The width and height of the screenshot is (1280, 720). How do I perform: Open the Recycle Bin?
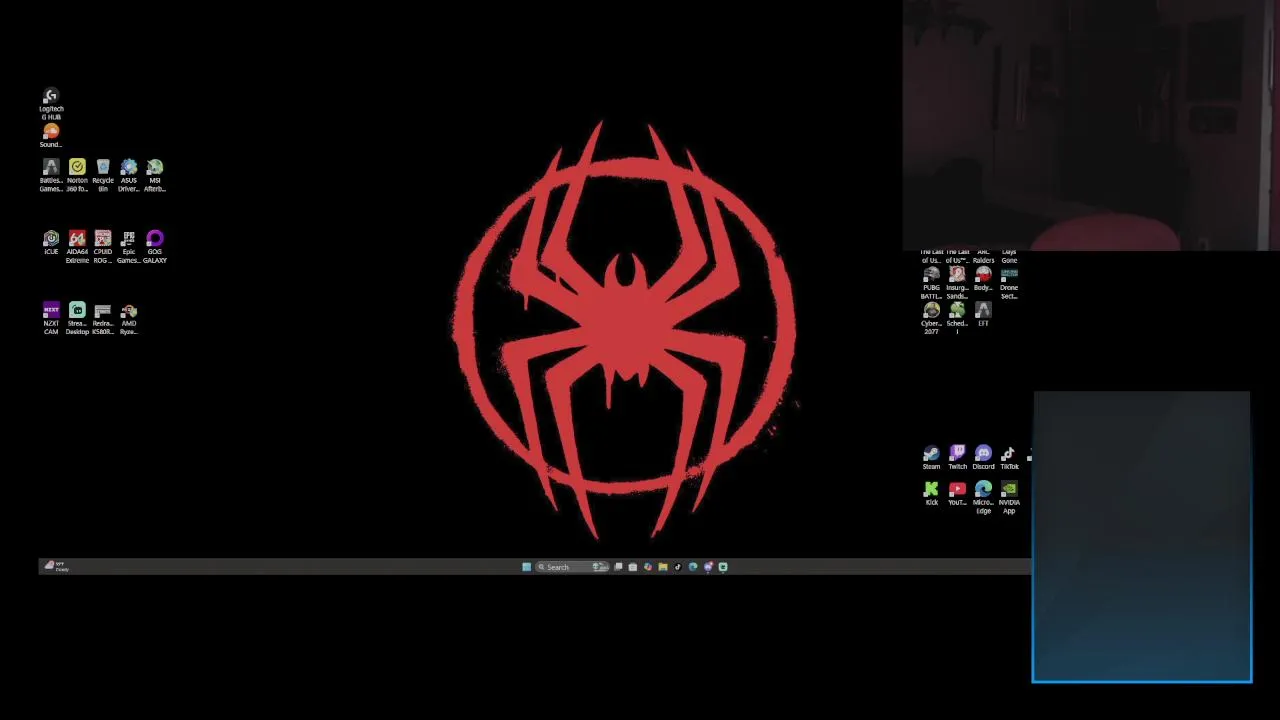tap(103, 176)
